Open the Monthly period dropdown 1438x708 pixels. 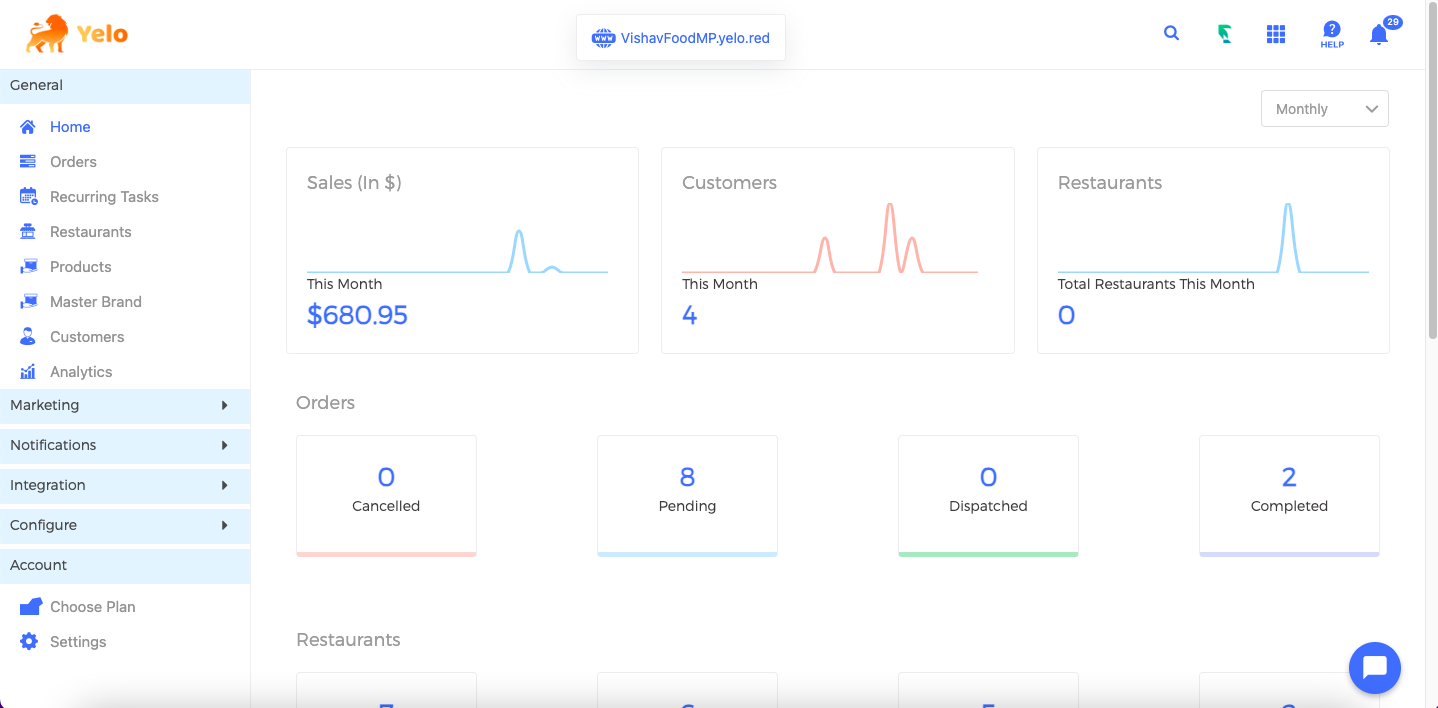[1324, 109]
